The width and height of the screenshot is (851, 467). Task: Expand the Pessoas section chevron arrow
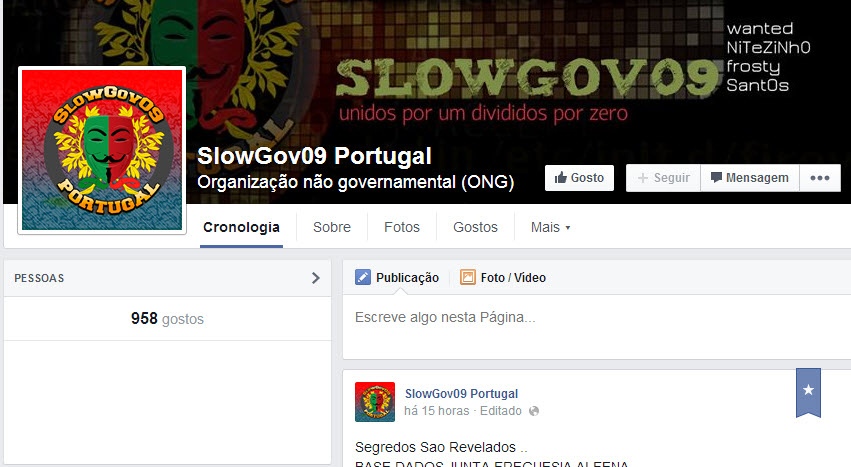(x=315, y=278)
